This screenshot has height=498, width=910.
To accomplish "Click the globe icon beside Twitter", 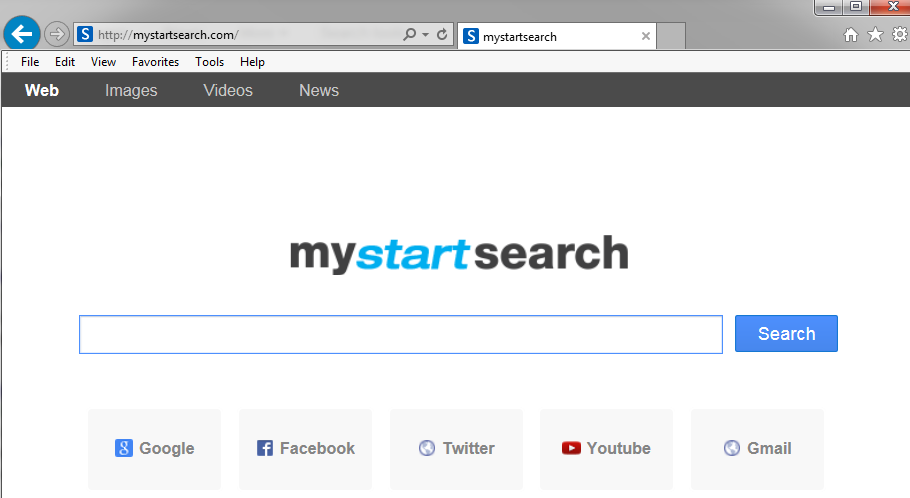I will click(427, 448).
